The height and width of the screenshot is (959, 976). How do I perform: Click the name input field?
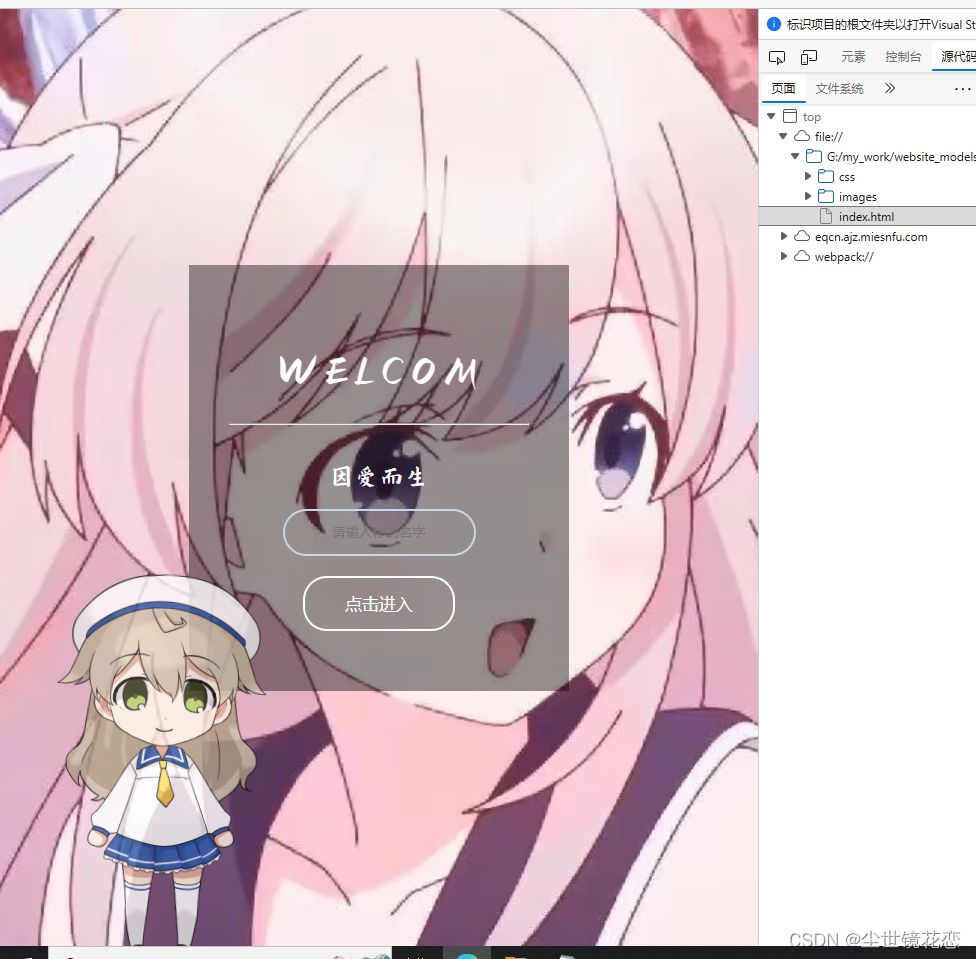[x=379, y=532]
